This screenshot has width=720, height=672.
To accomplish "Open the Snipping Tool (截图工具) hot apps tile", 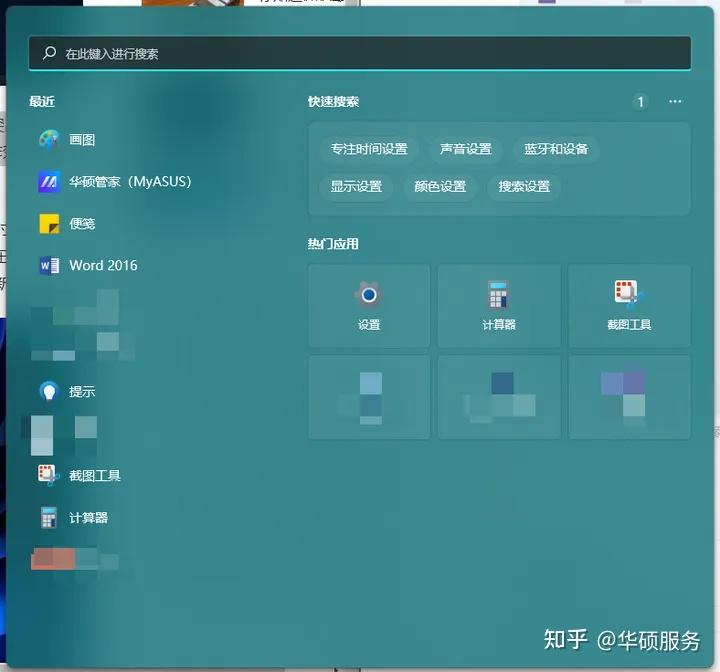I will (629, 305).
